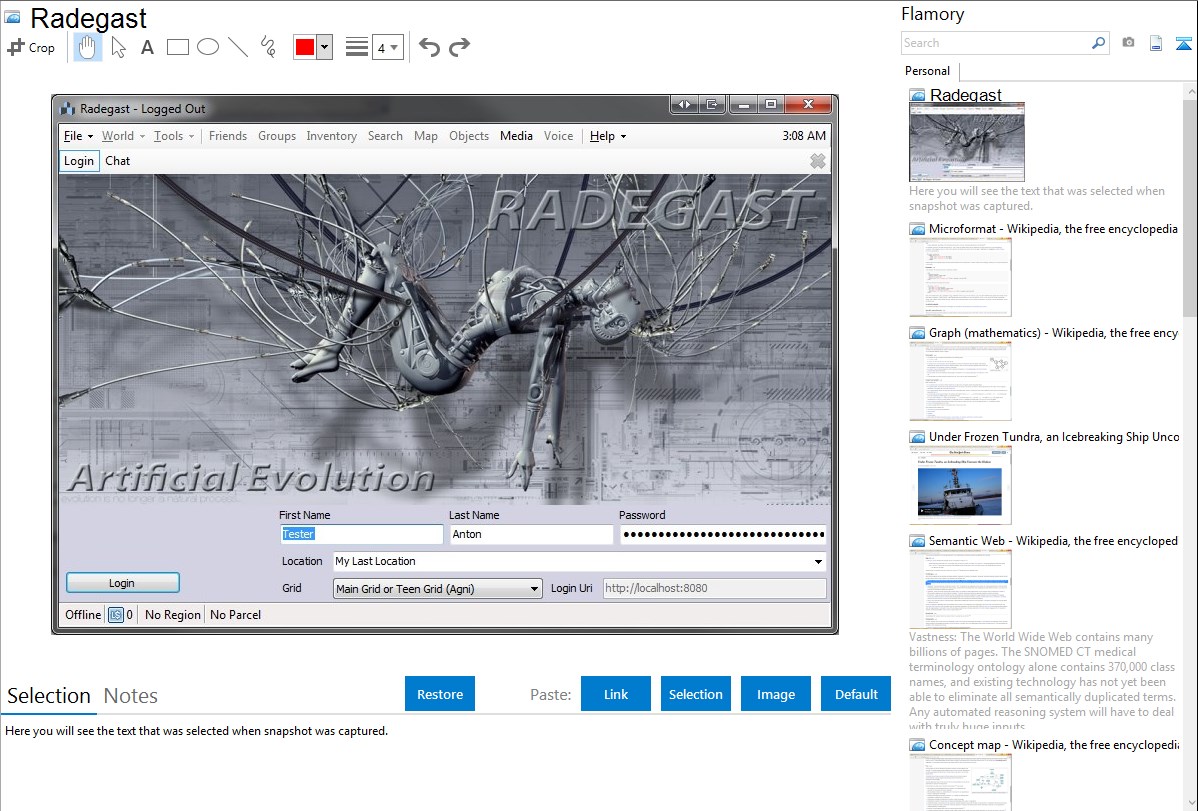Open Inventory in the Radegast menu bar

coord(332,136)
